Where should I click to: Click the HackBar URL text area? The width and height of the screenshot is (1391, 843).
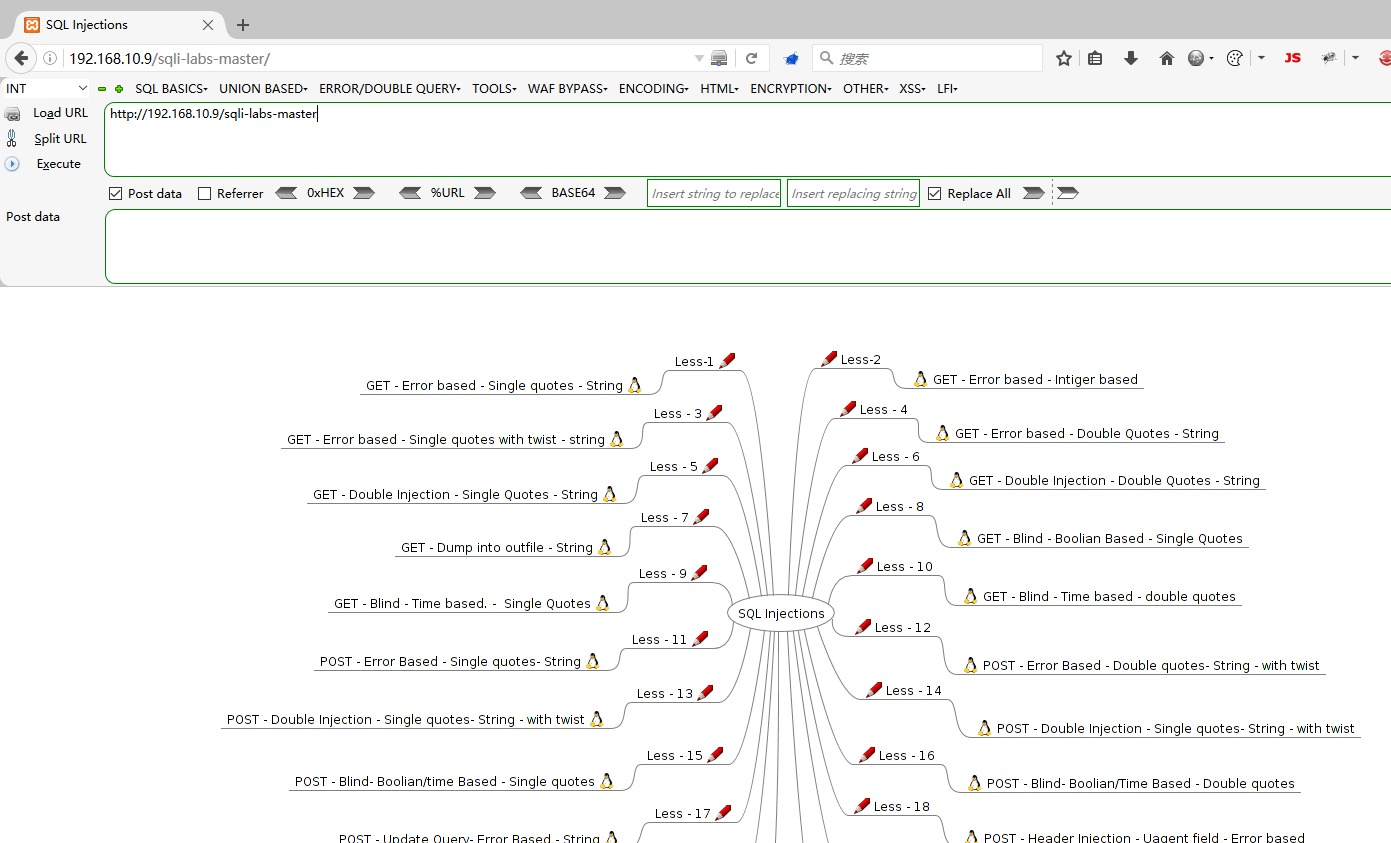click(747, 140)
